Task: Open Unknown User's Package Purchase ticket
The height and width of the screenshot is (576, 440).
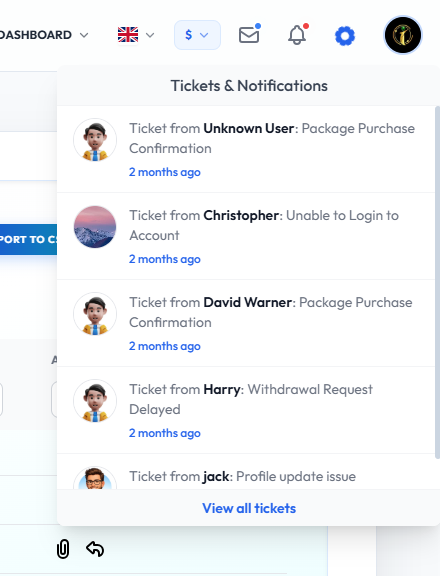Action: (x=246, y=149)
